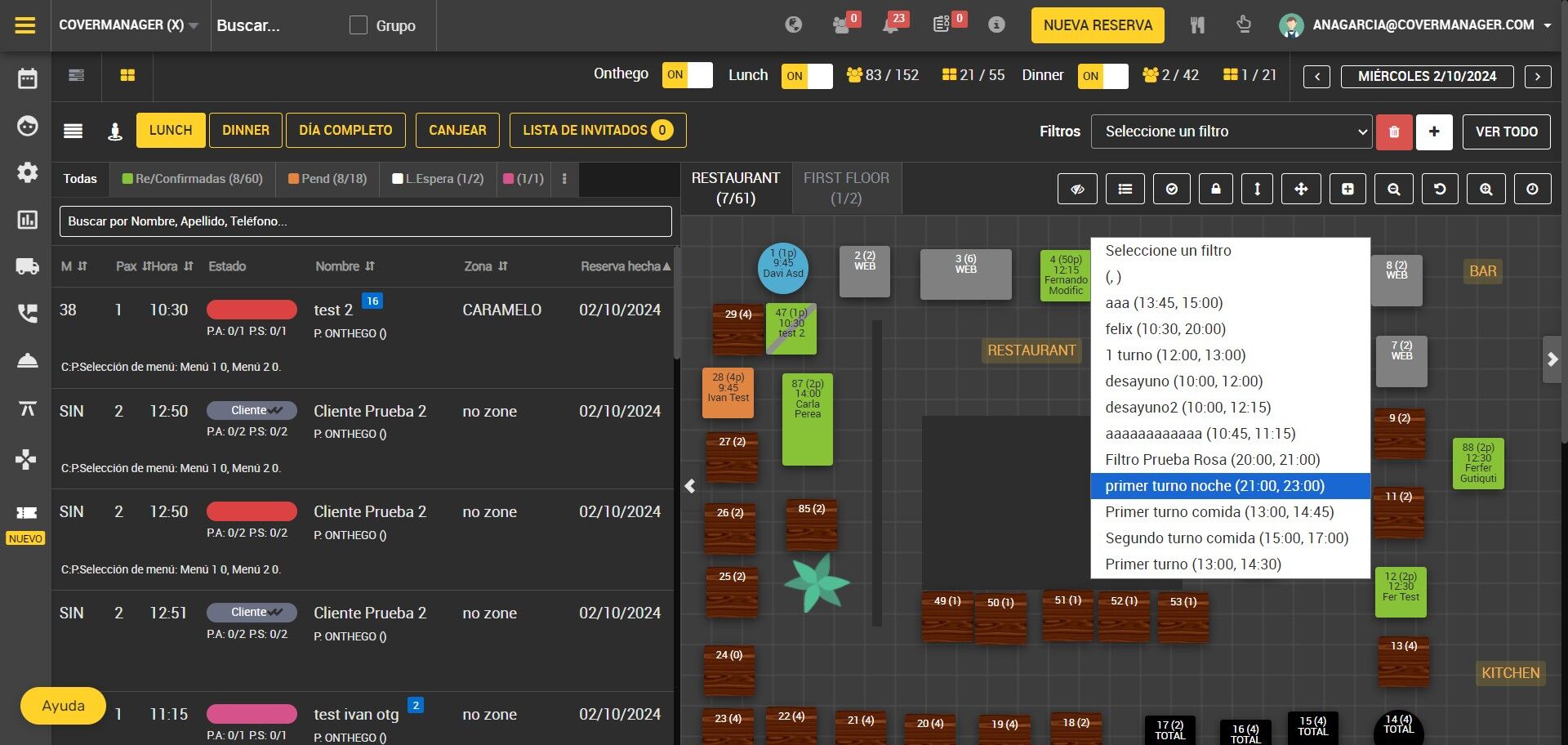The image size is (1568, 745).
Task: Open the COVERMANAGER (X) restaurant dropdown
Action: 129,25
